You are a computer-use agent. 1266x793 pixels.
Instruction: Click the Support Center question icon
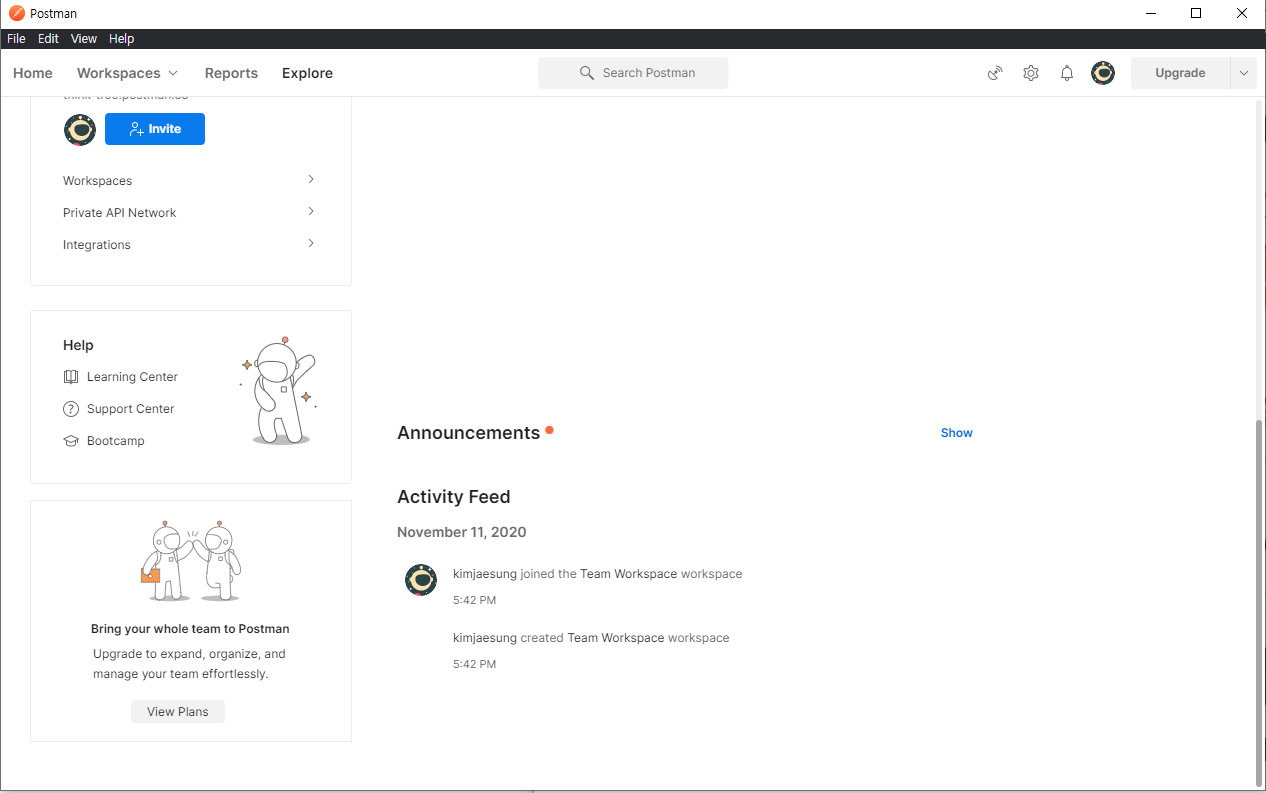click(71, 409)
